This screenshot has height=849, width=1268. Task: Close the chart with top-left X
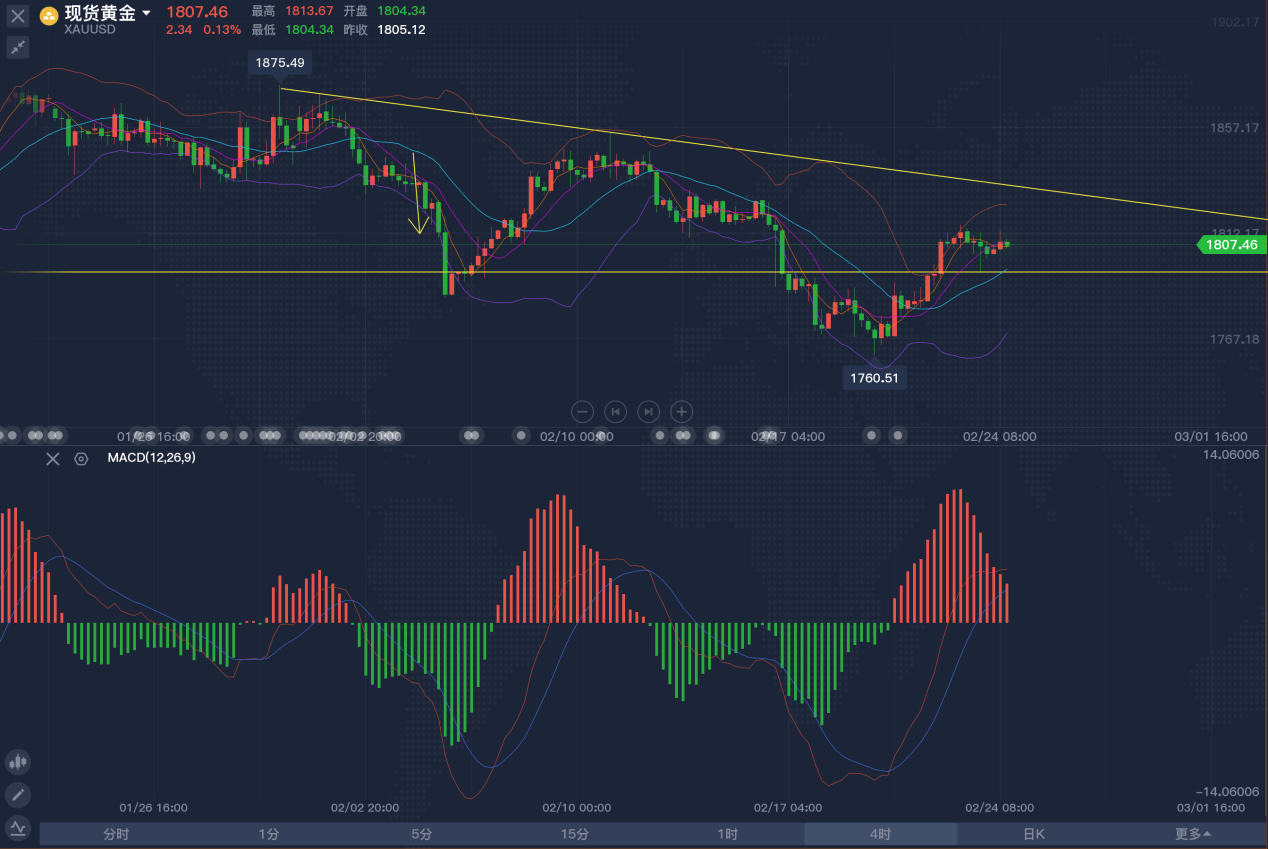click(18, 16)
